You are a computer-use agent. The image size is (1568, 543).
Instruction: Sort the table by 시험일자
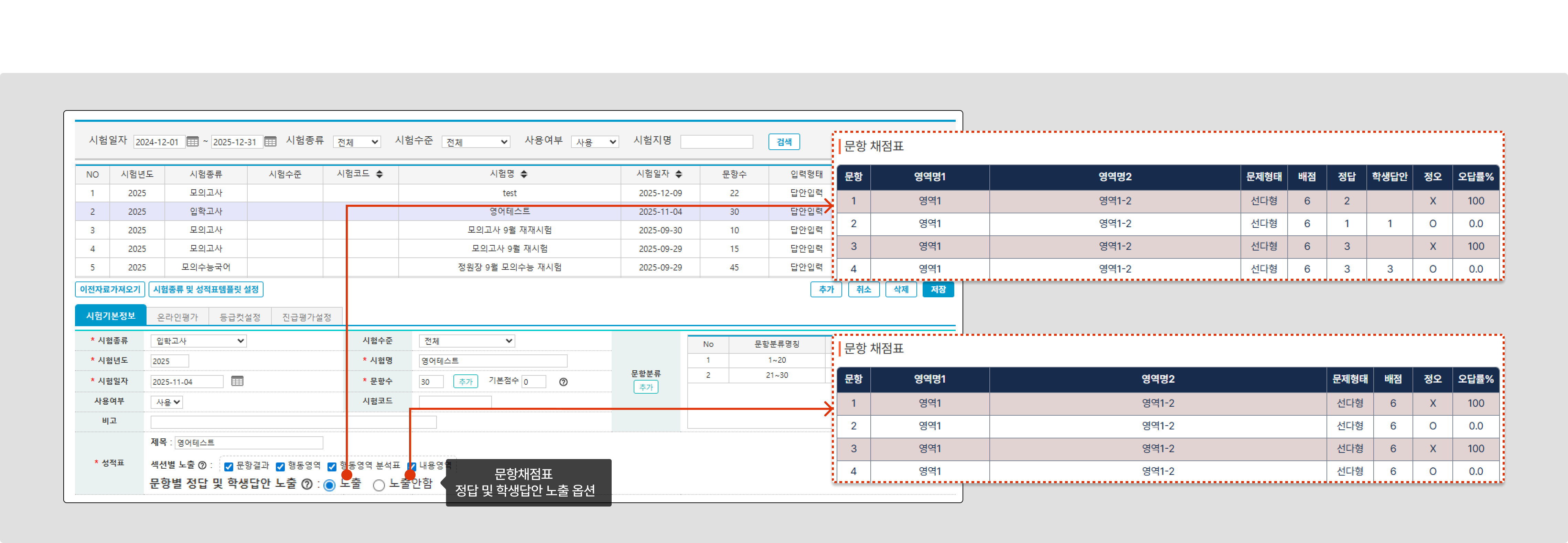coord(679,174)
